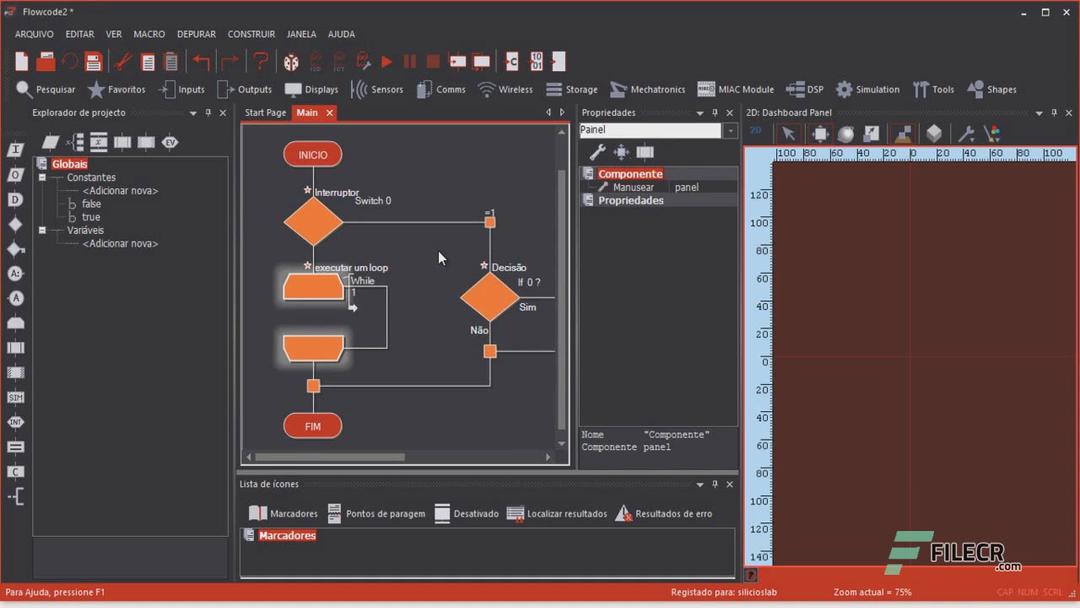Open the Comms components toolbar
This screenshot has height=608, width=1080.
coord(441,89)
